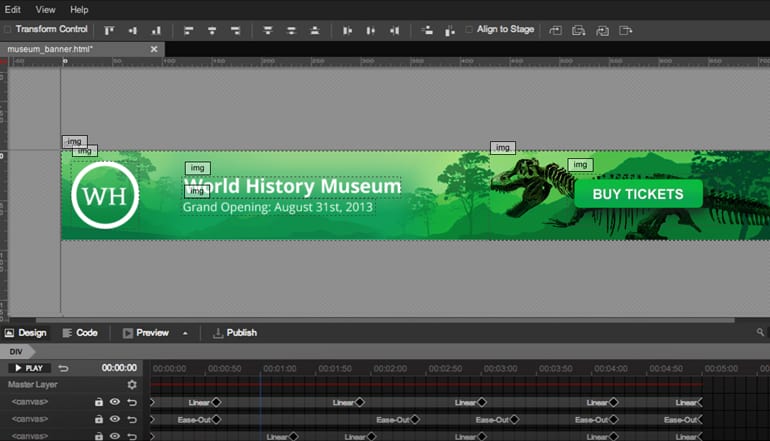
Task: Switch to Code view
Action: [x=80, y=333]
